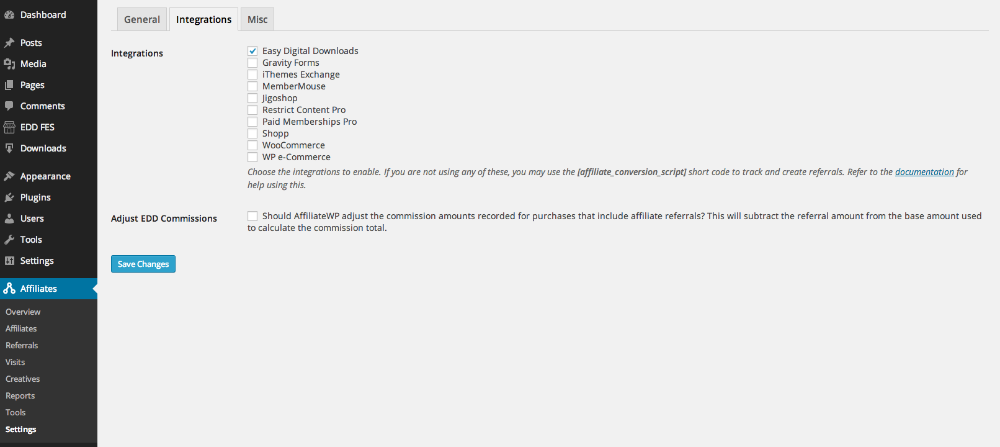Enable Adjust EDD Commissions checkbox

pos(253,216)
